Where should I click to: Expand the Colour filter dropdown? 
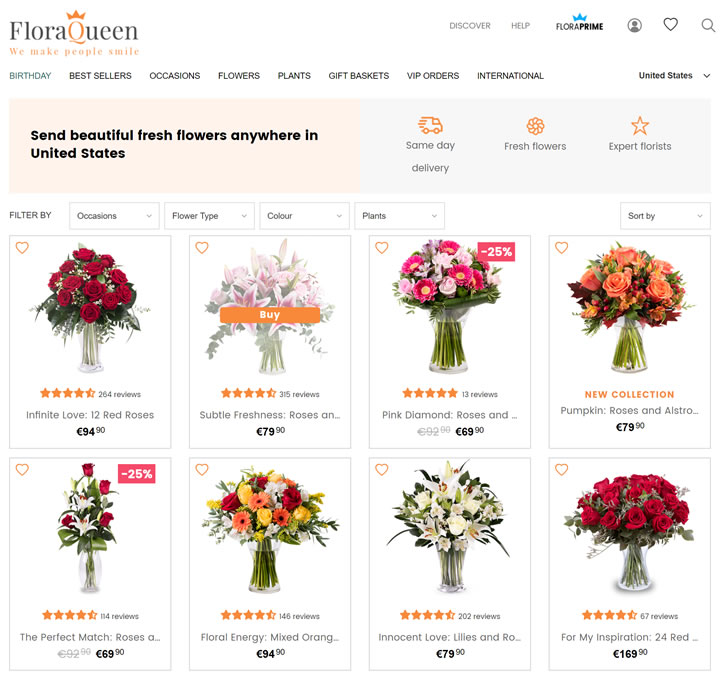(x=304, y=216)
